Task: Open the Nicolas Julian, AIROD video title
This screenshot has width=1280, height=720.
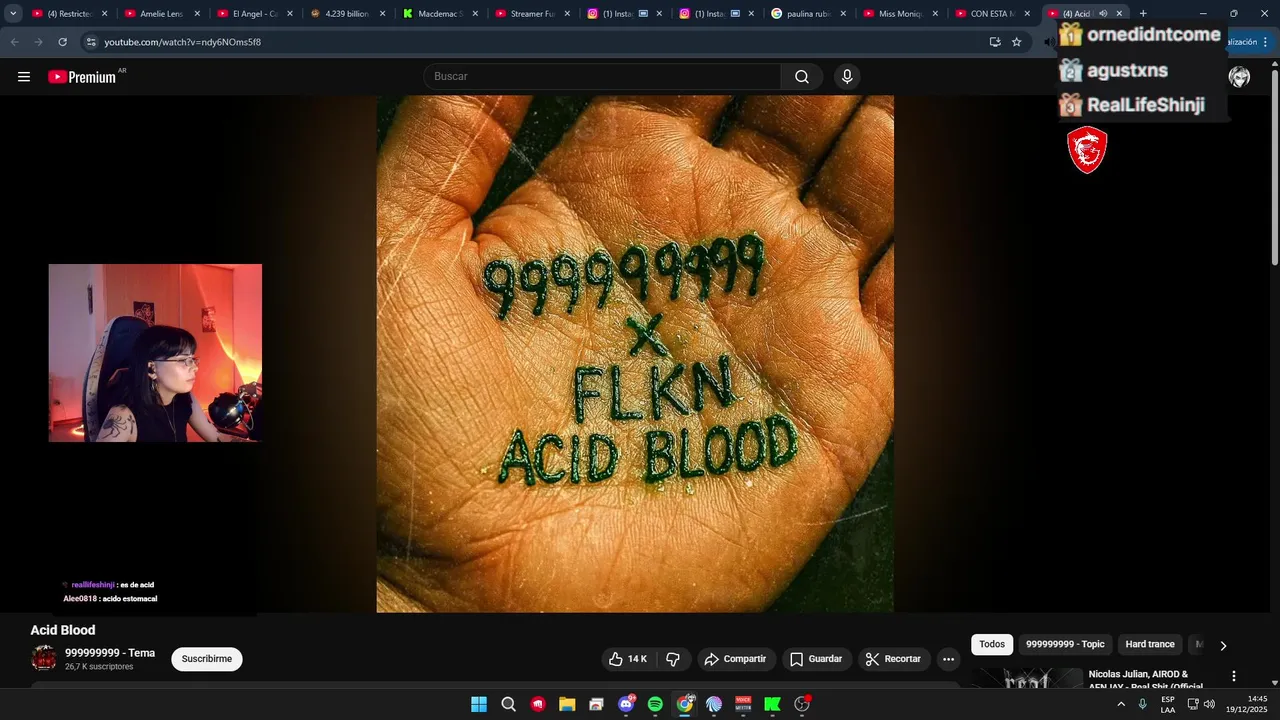Action: [1145, 680]
